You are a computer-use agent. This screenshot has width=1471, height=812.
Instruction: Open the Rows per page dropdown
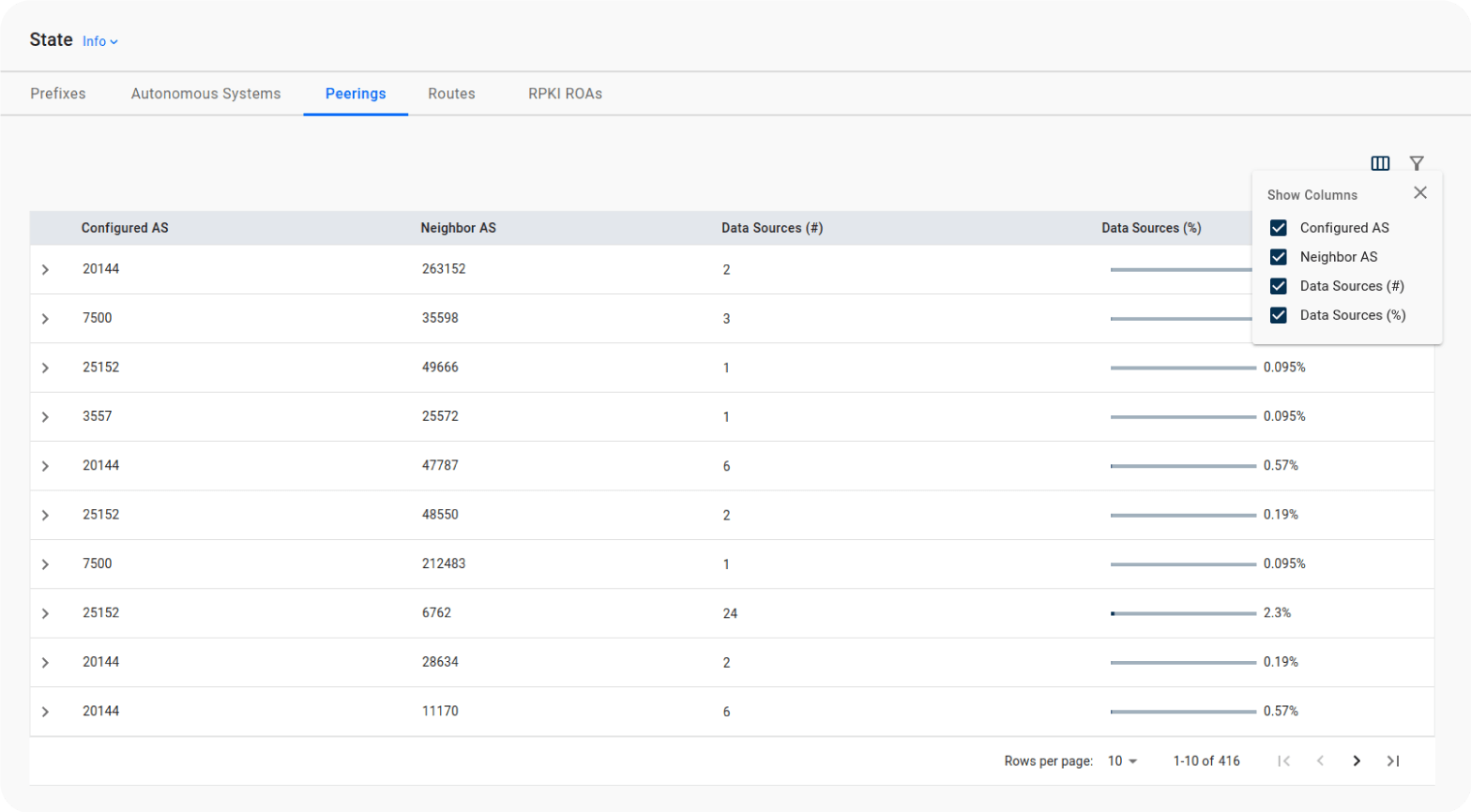point(1122,760)
